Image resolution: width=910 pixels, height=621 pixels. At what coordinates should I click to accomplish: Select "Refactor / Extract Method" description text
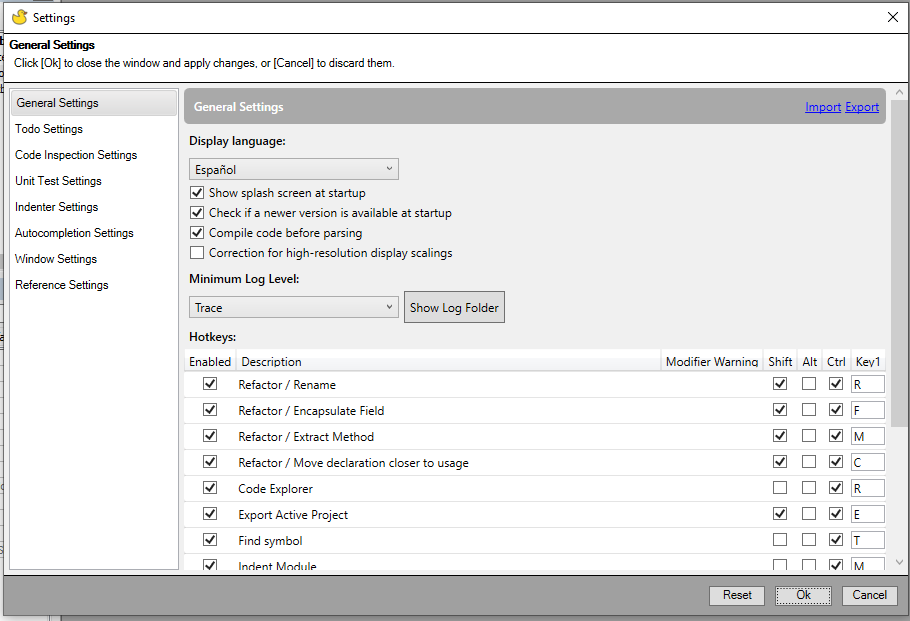[x=306, y=436]
